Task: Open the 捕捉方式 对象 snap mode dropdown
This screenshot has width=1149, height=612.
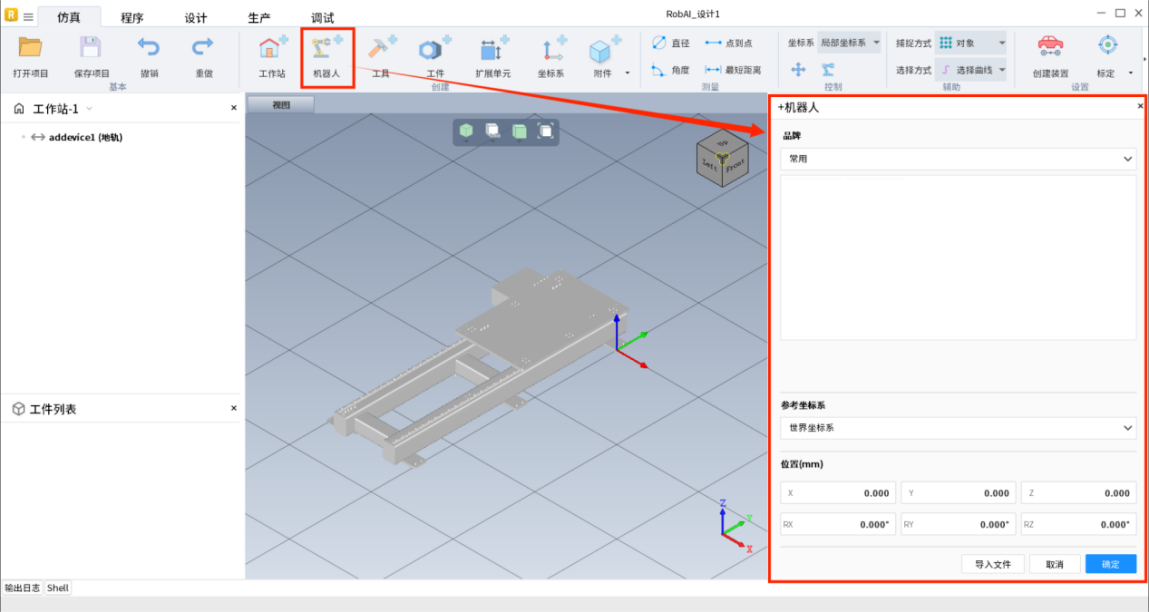Action: coord(971,43)
